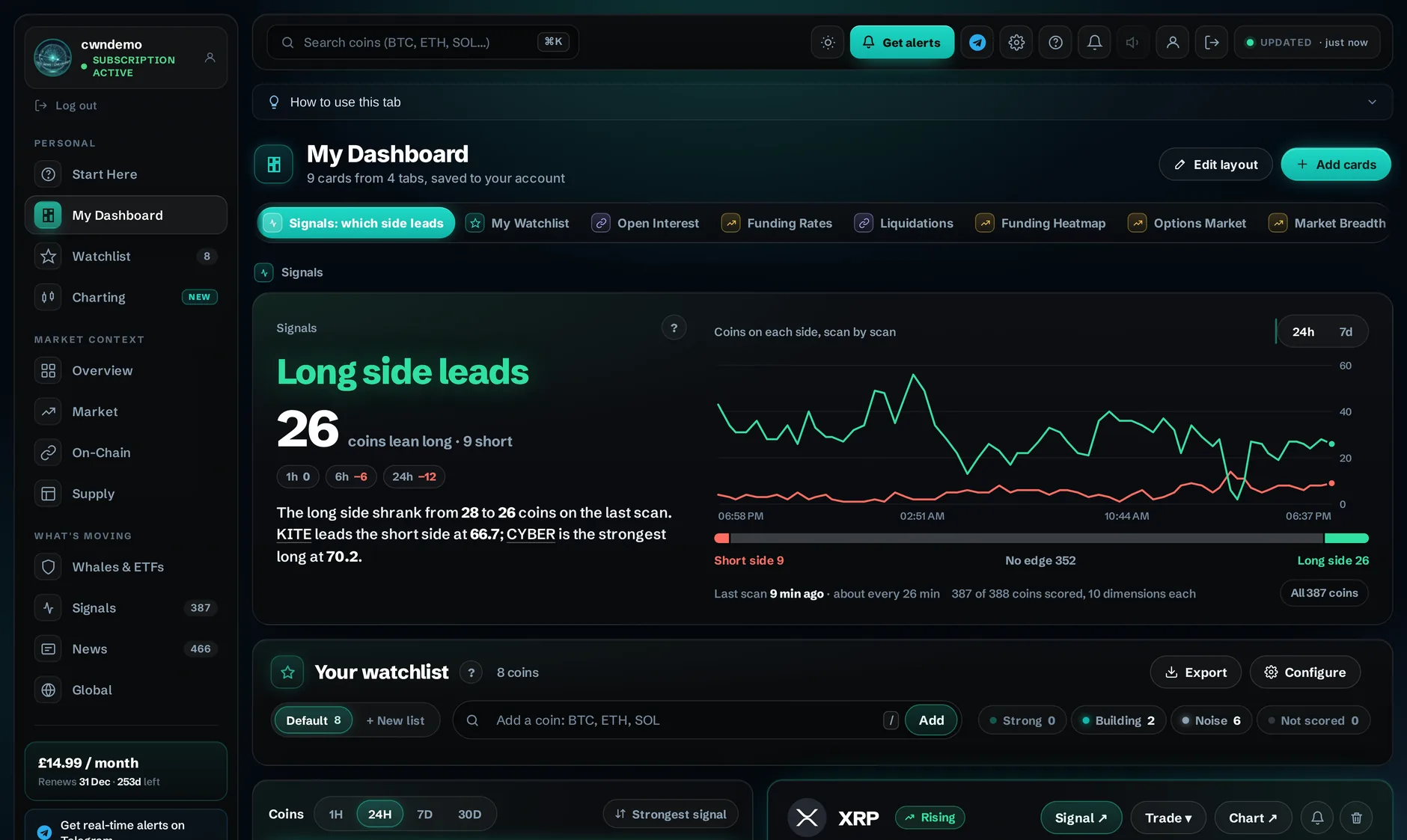Switch to Funding Rates tab
The image size is (1407, 840).
pos(777,223)
